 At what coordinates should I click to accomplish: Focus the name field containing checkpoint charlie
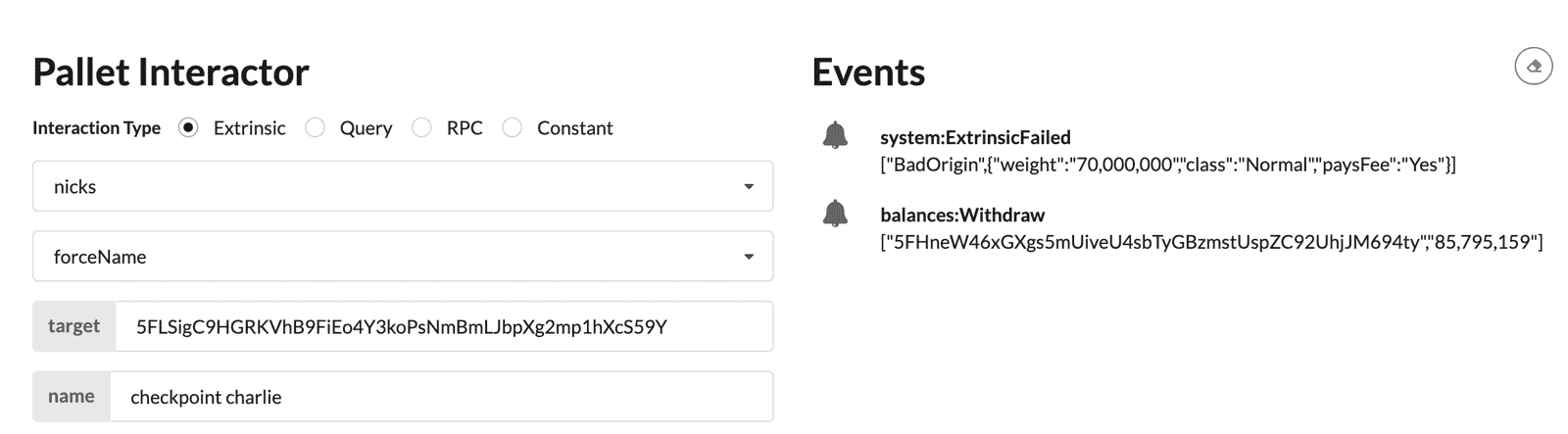pos(441,397)
